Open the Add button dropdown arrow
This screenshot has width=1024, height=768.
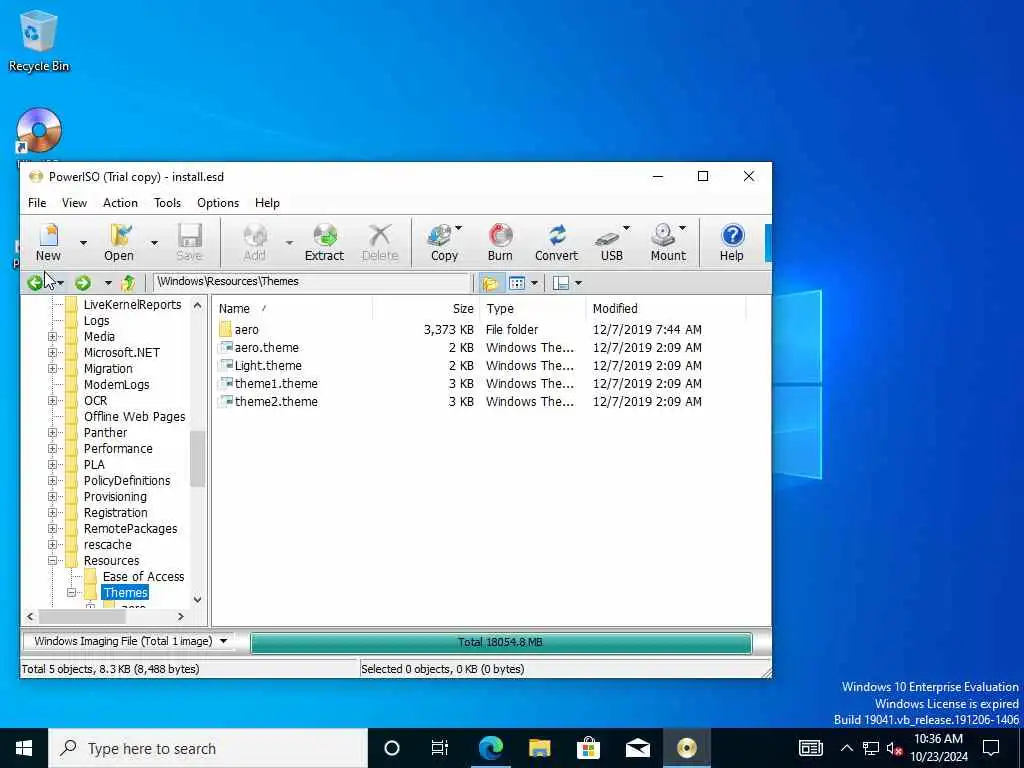click(x=289, y=243)
